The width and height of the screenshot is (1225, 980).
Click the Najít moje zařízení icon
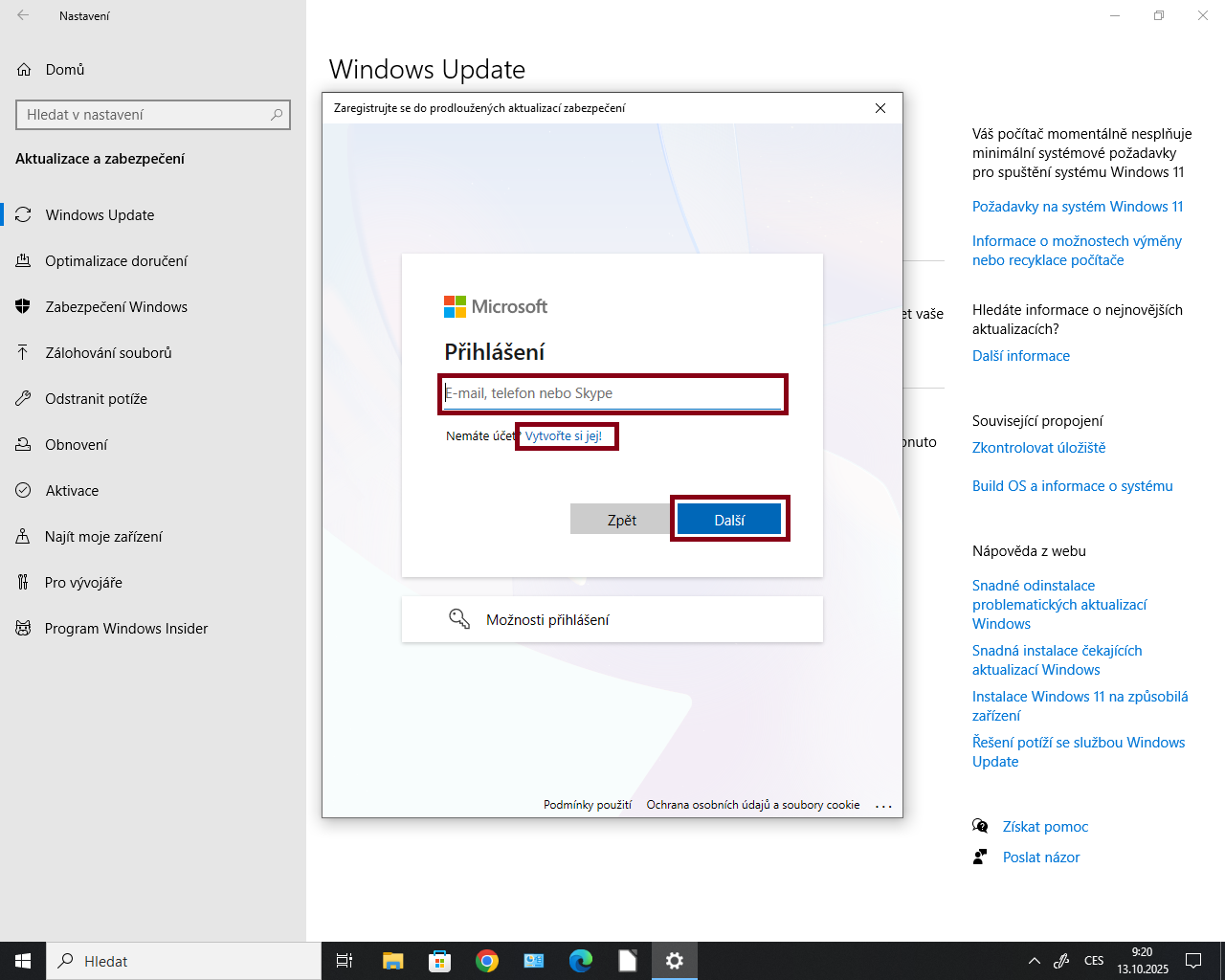pos(23,537)
